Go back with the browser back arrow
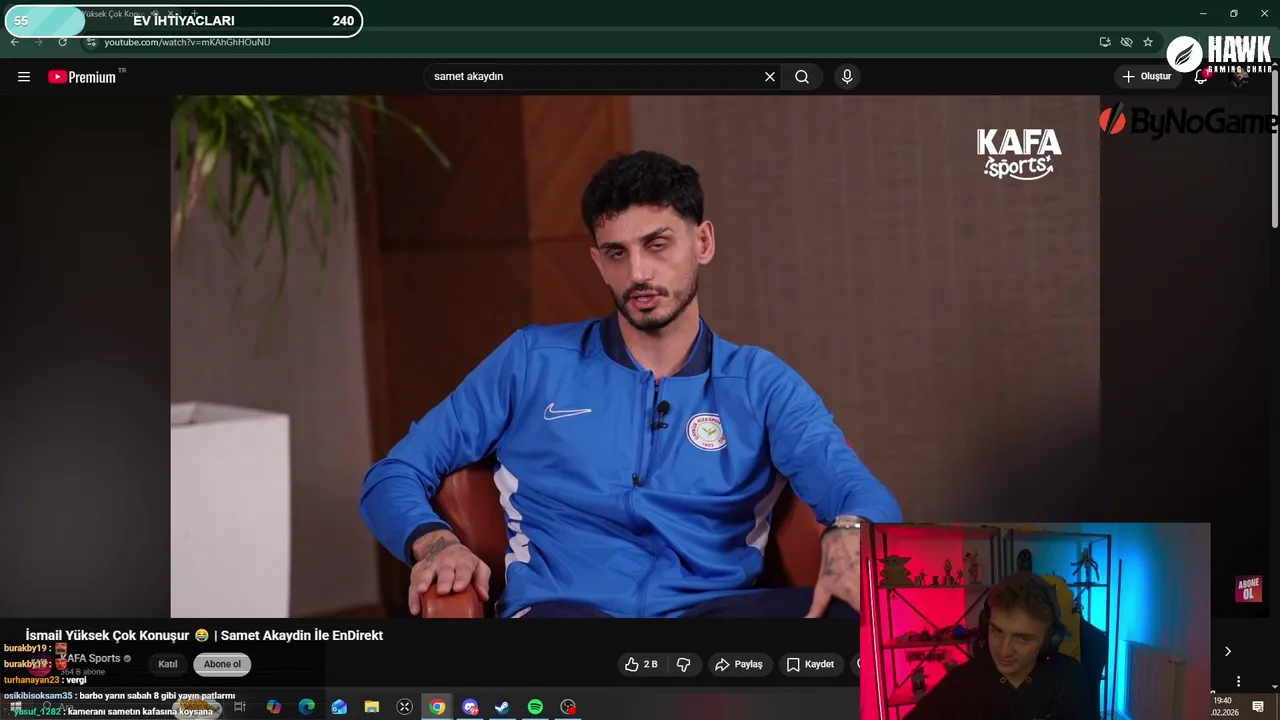This screenshot has width=1280, height=720. (15, 42)
